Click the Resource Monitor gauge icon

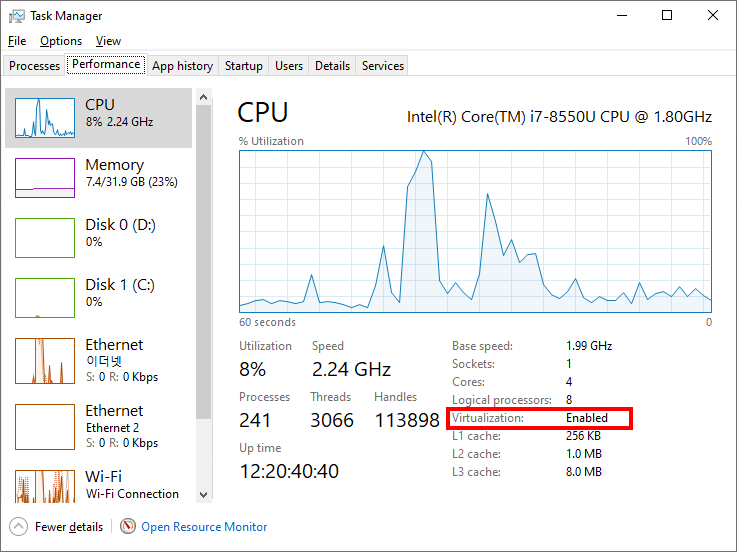128,526
